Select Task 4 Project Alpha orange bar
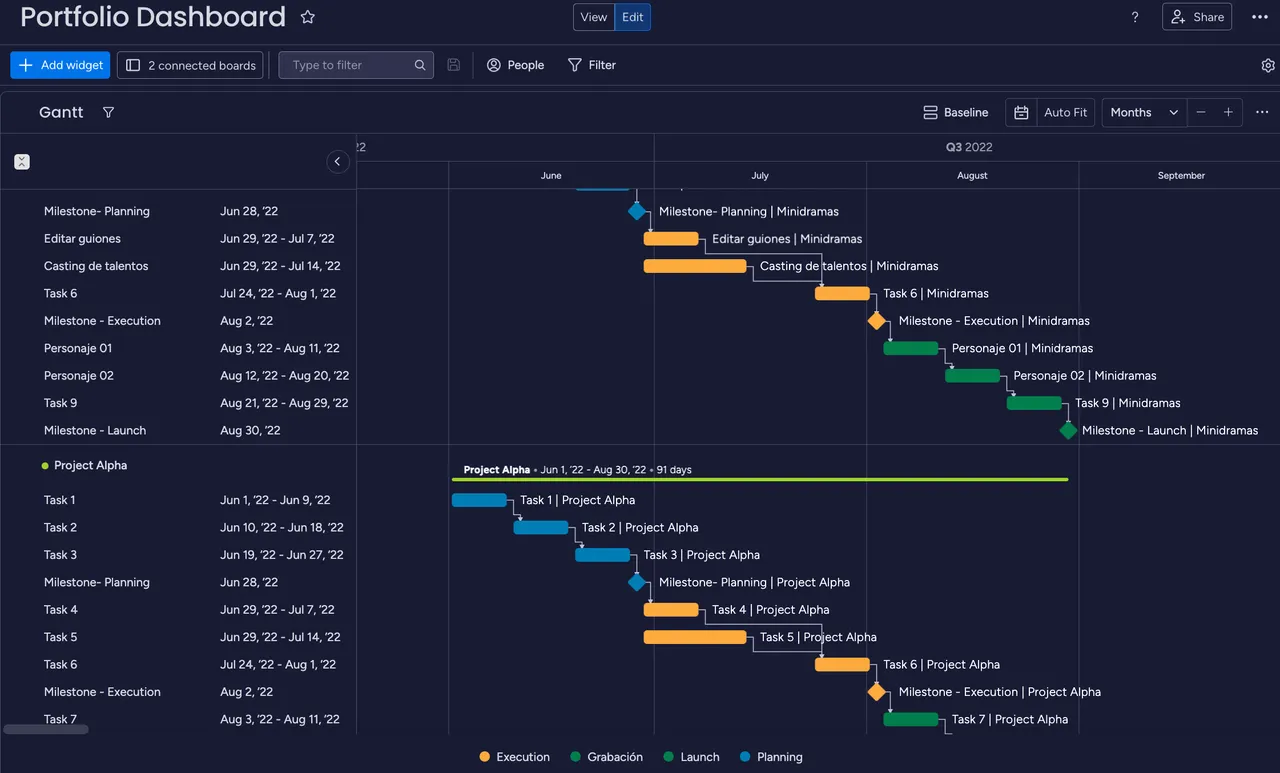 pyautogui.click(x=671, y=609)
